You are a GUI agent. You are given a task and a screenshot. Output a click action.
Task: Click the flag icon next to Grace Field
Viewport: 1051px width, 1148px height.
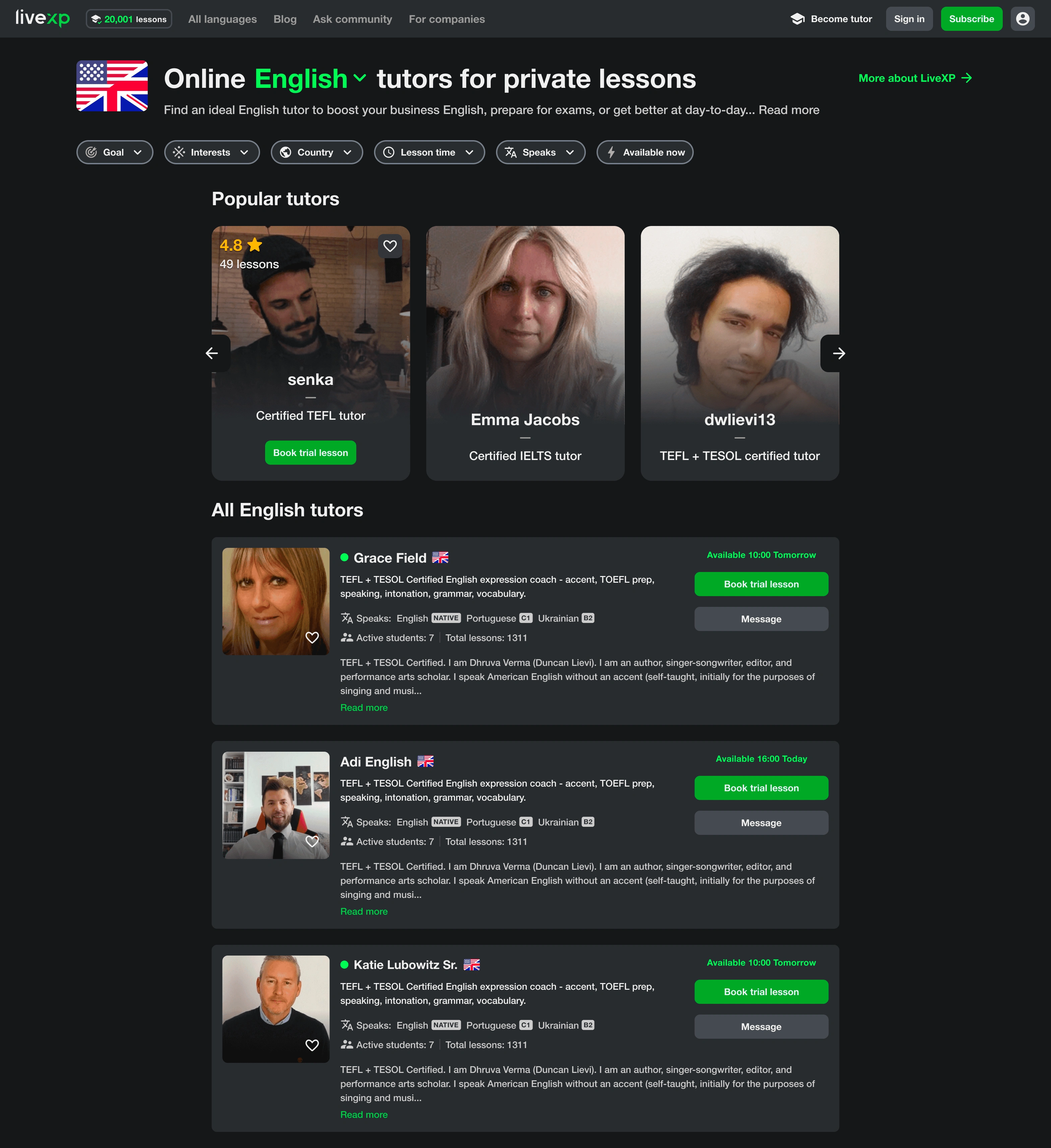440,558
